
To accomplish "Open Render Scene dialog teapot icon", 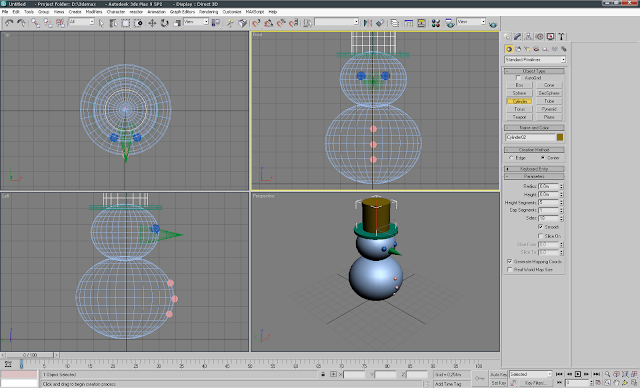I will pyautogui.click(x=449, y=23).
